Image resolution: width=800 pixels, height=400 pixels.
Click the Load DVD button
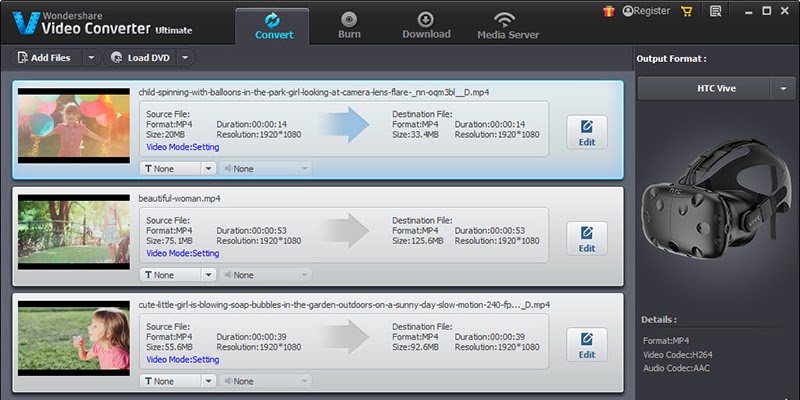pyautogui.click(x=141, y=58)
